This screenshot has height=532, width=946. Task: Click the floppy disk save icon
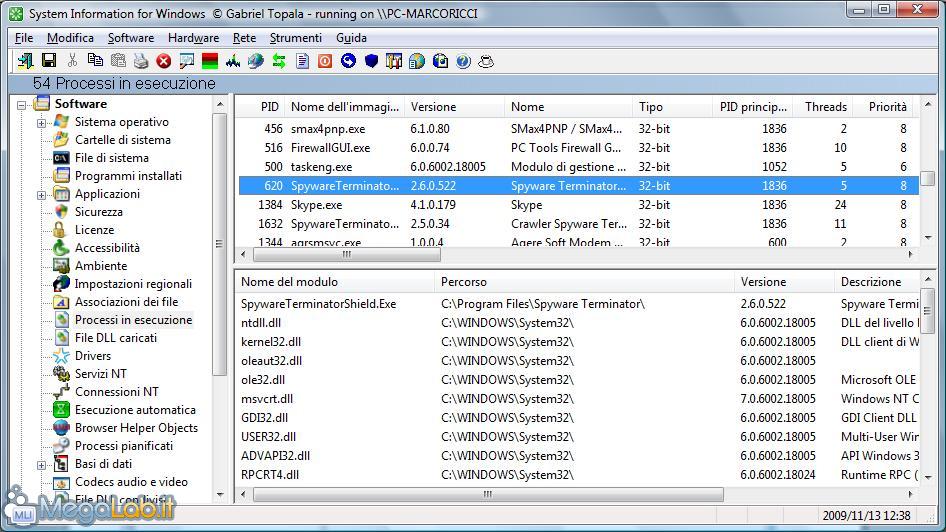point(49,61)
